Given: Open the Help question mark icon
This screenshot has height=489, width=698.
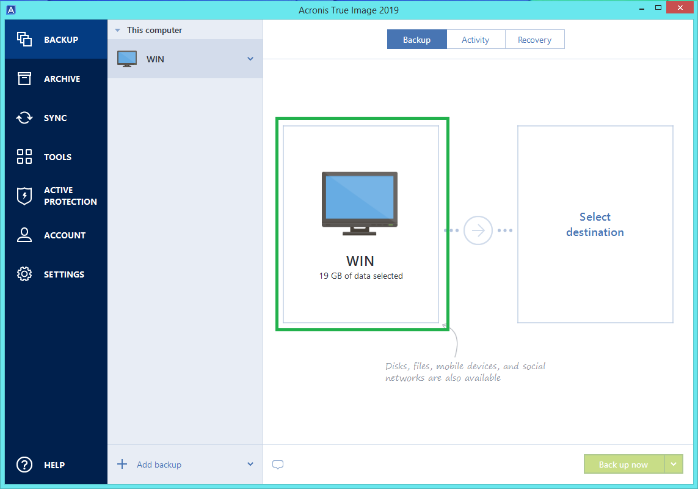Looking at the screenshot, I should click(24, 465).
